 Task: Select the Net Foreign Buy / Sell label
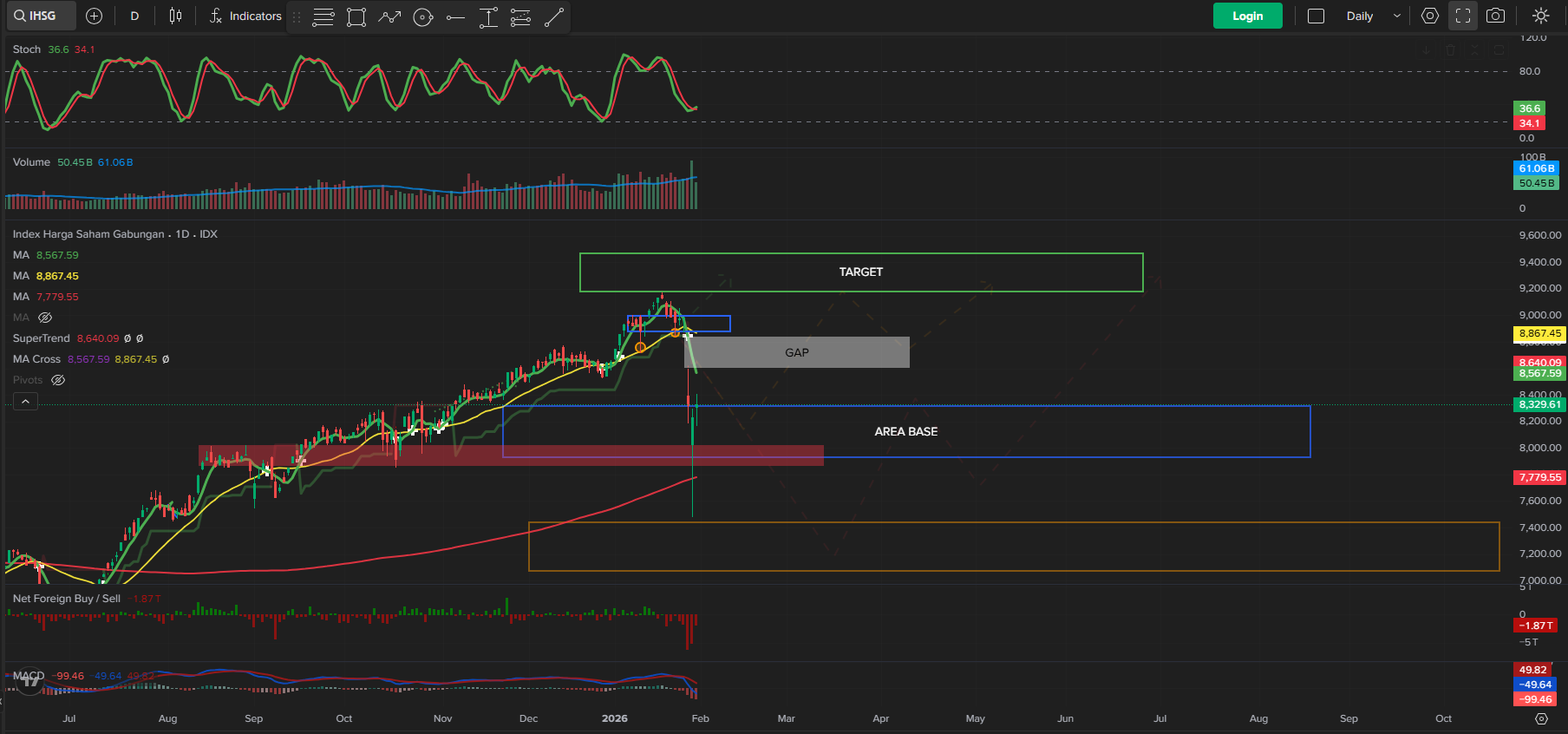67,599
